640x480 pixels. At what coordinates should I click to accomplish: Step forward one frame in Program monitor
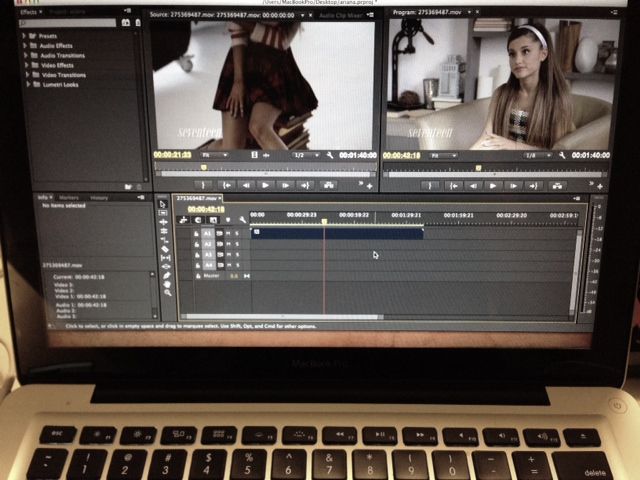pos(513,186)
